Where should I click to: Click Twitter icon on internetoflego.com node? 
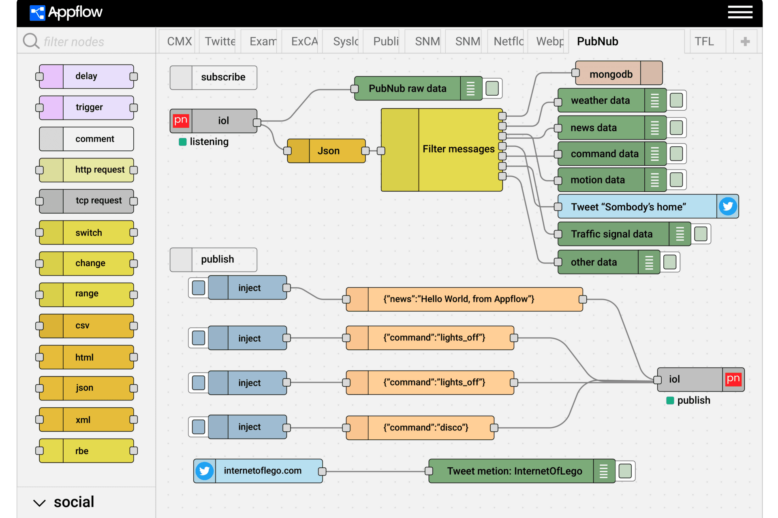pos(205,471)
